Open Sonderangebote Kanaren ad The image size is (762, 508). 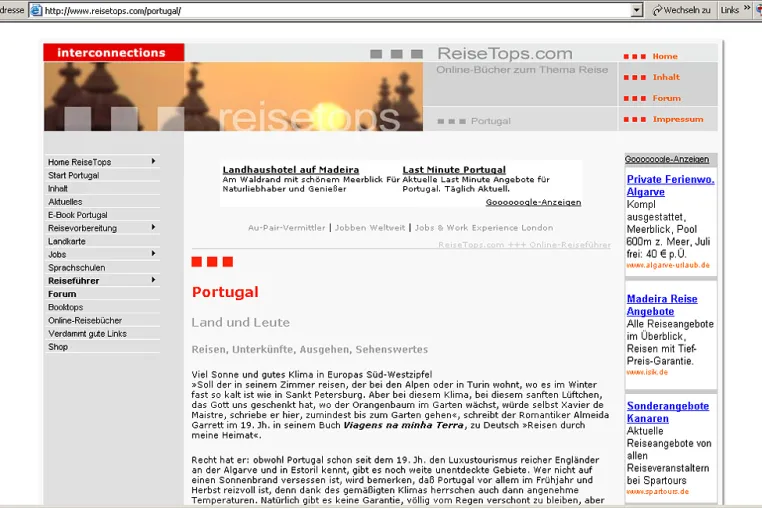pyautogui.click(x=668, y=412)
